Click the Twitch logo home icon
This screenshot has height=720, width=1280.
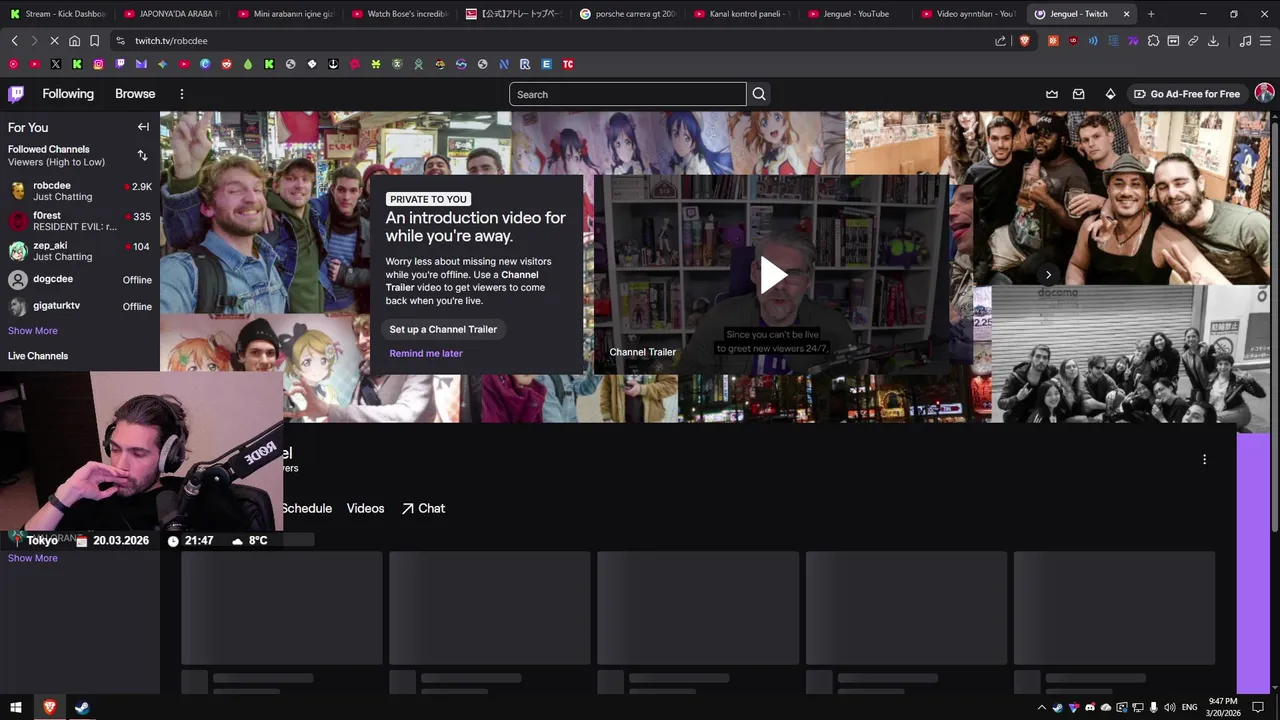16,94
